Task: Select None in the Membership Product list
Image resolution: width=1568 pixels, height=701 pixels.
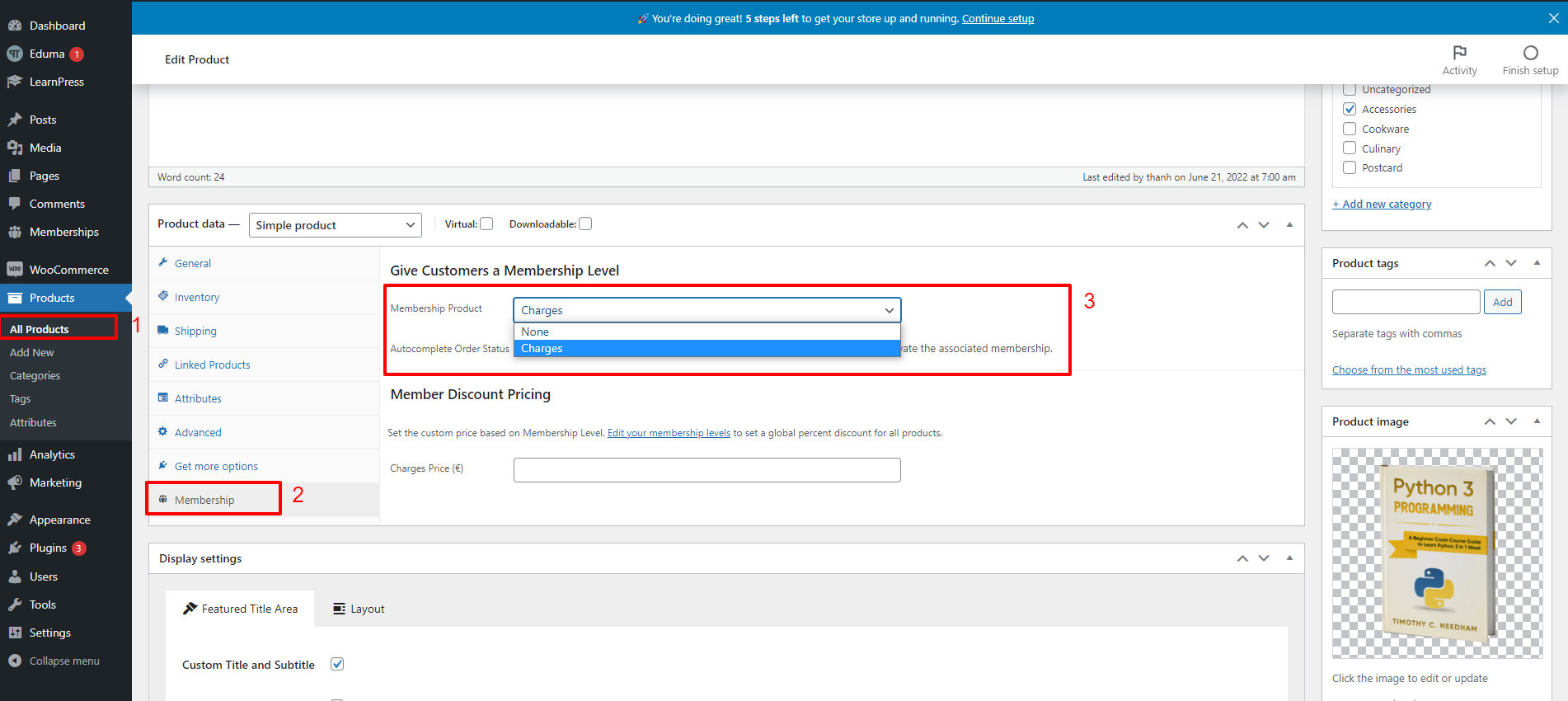Action: (x=707, y=332)
